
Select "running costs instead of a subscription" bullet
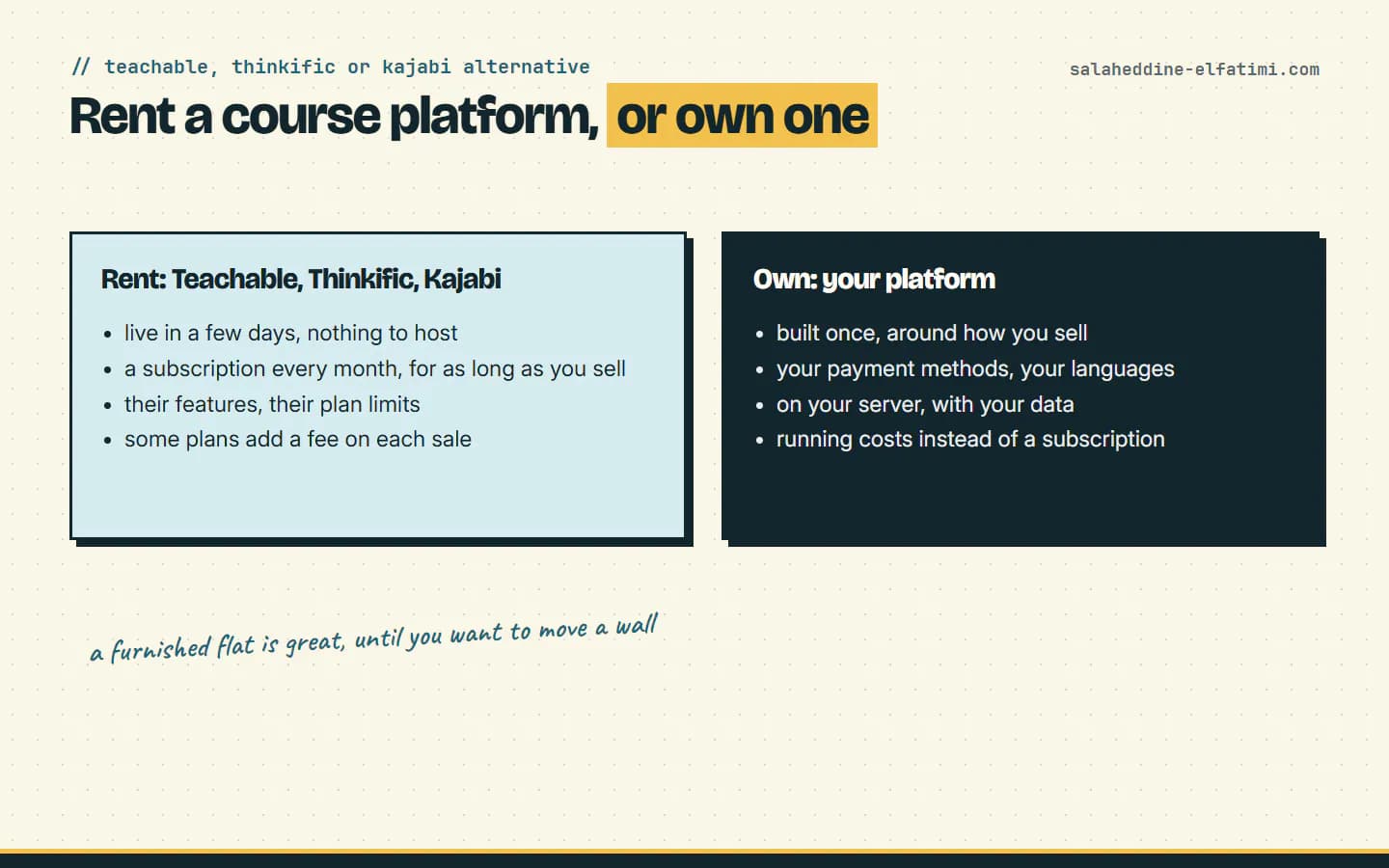(970, 439)
